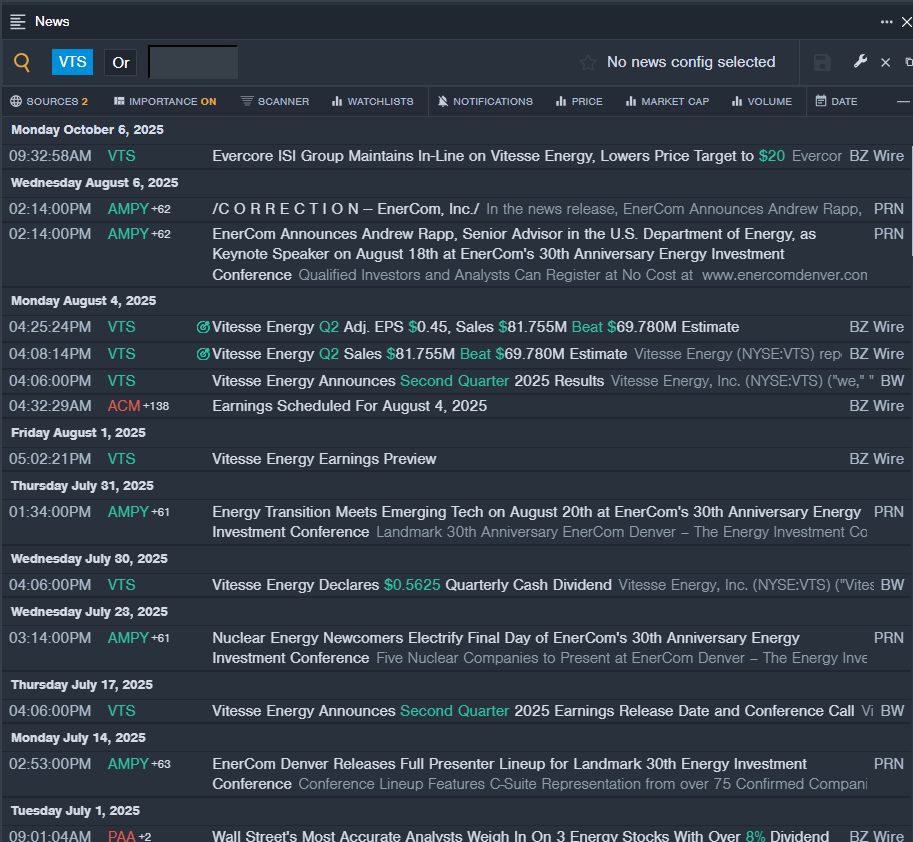This screenshot has height=842, width=913.
Task: Click the VTS ticker tag in search
Action: 72,62
